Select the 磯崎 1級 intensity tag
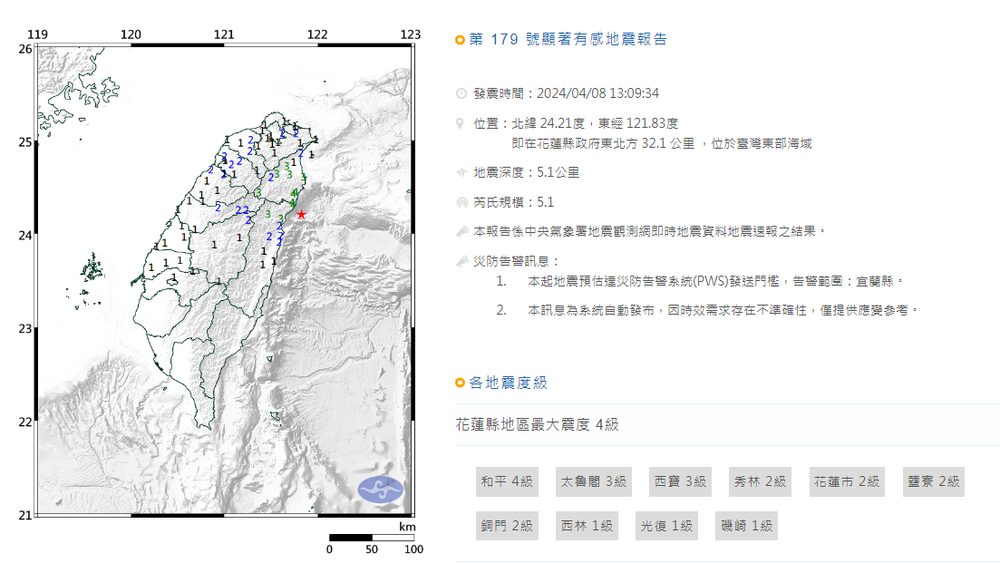The width and height of the screenshot is (1000, 563). 746,526
